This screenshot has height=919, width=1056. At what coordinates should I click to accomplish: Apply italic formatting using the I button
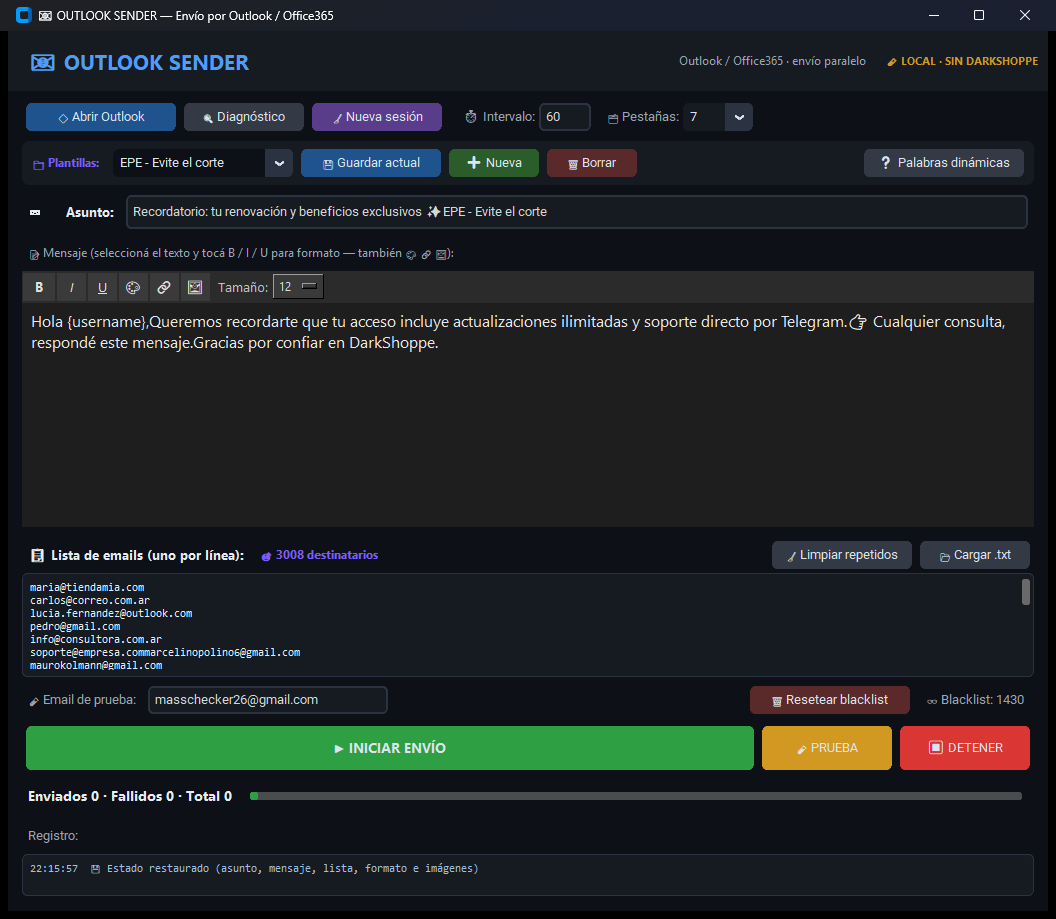pyautogui.click(x=71, y=287)
